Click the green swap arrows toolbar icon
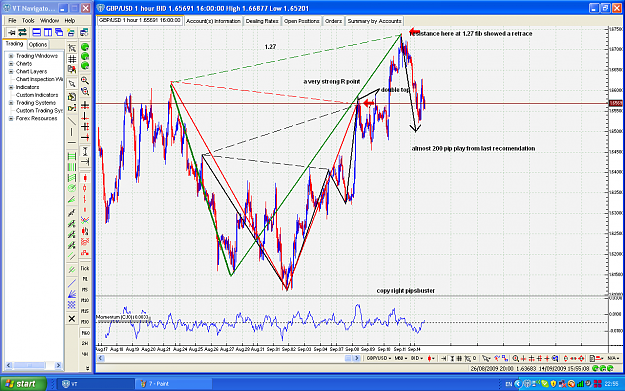The image size is (625, 391). tap(22, 32)
